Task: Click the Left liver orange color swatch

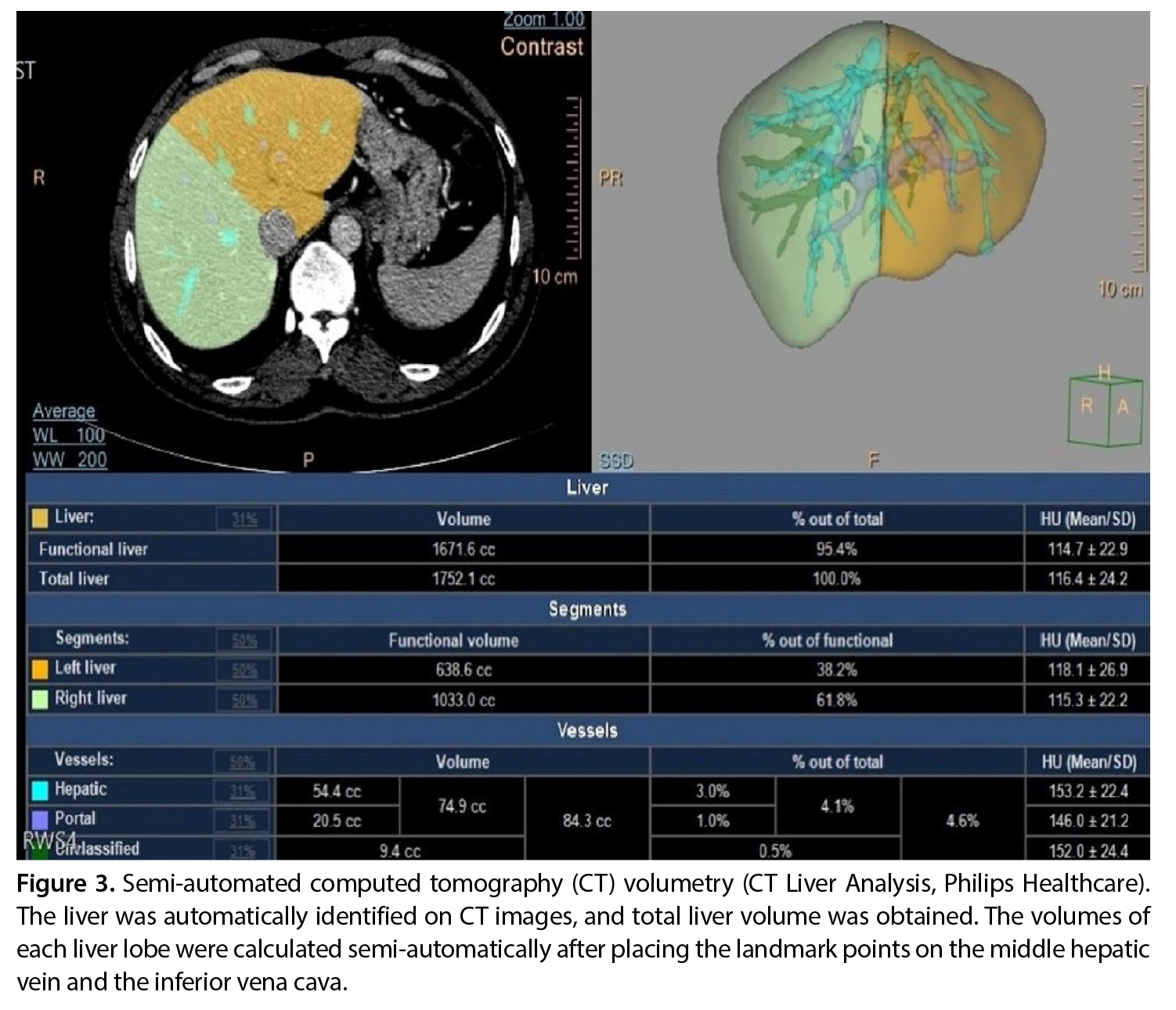Action: (x=39, y=669)
